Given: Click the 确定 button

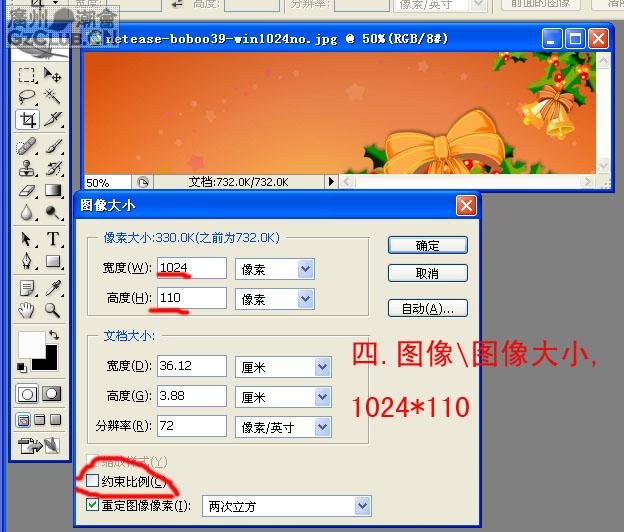Looking at the screenshot, I should coord(427,245).
